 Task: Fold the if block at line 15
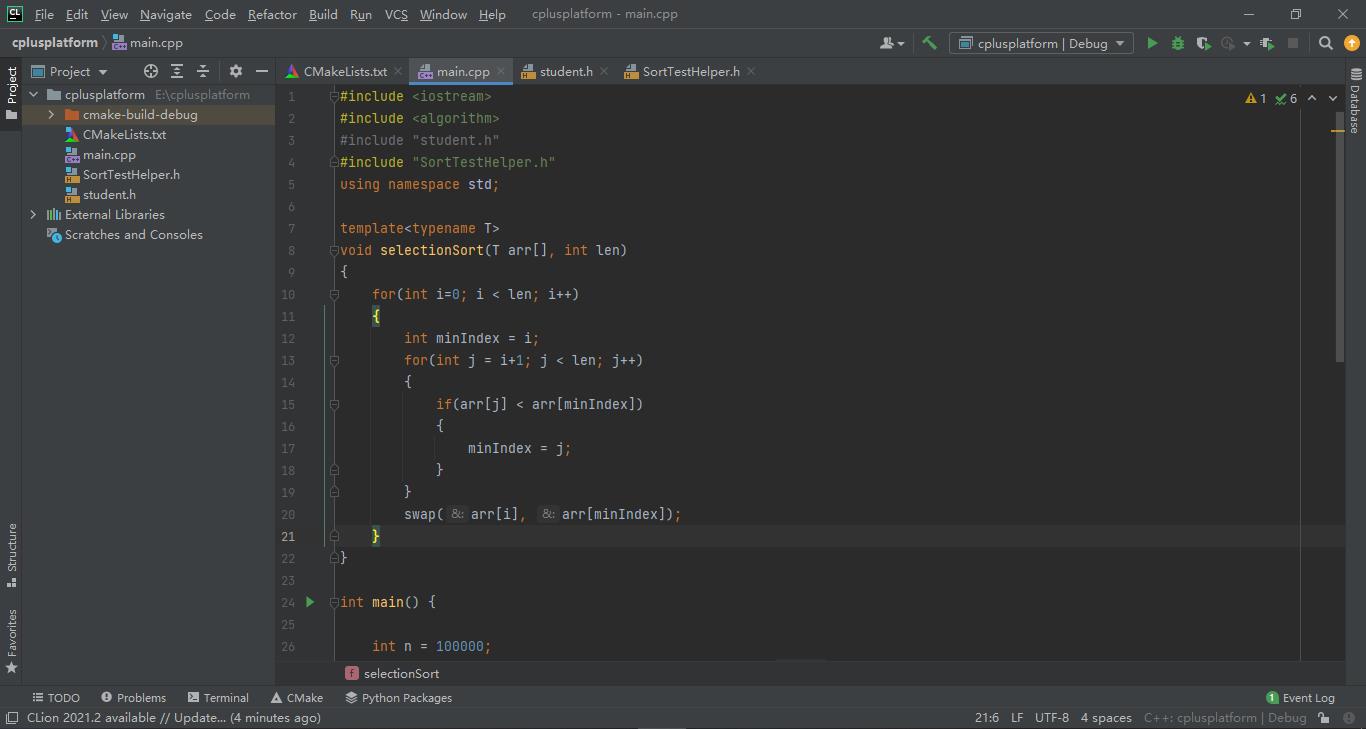tap(334, 404)
